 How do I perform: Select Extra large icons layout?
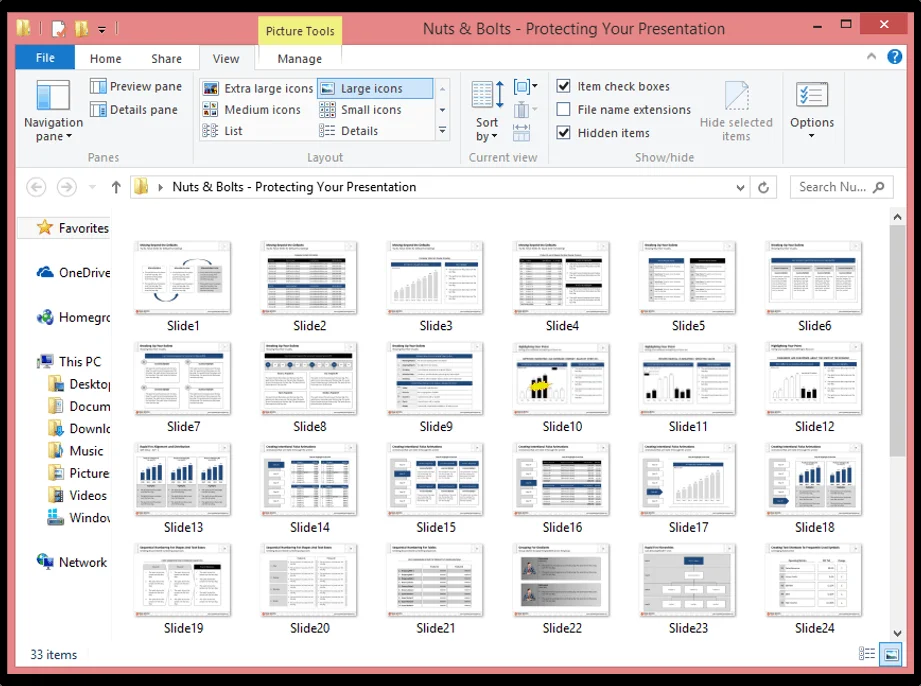click(258, 89)
